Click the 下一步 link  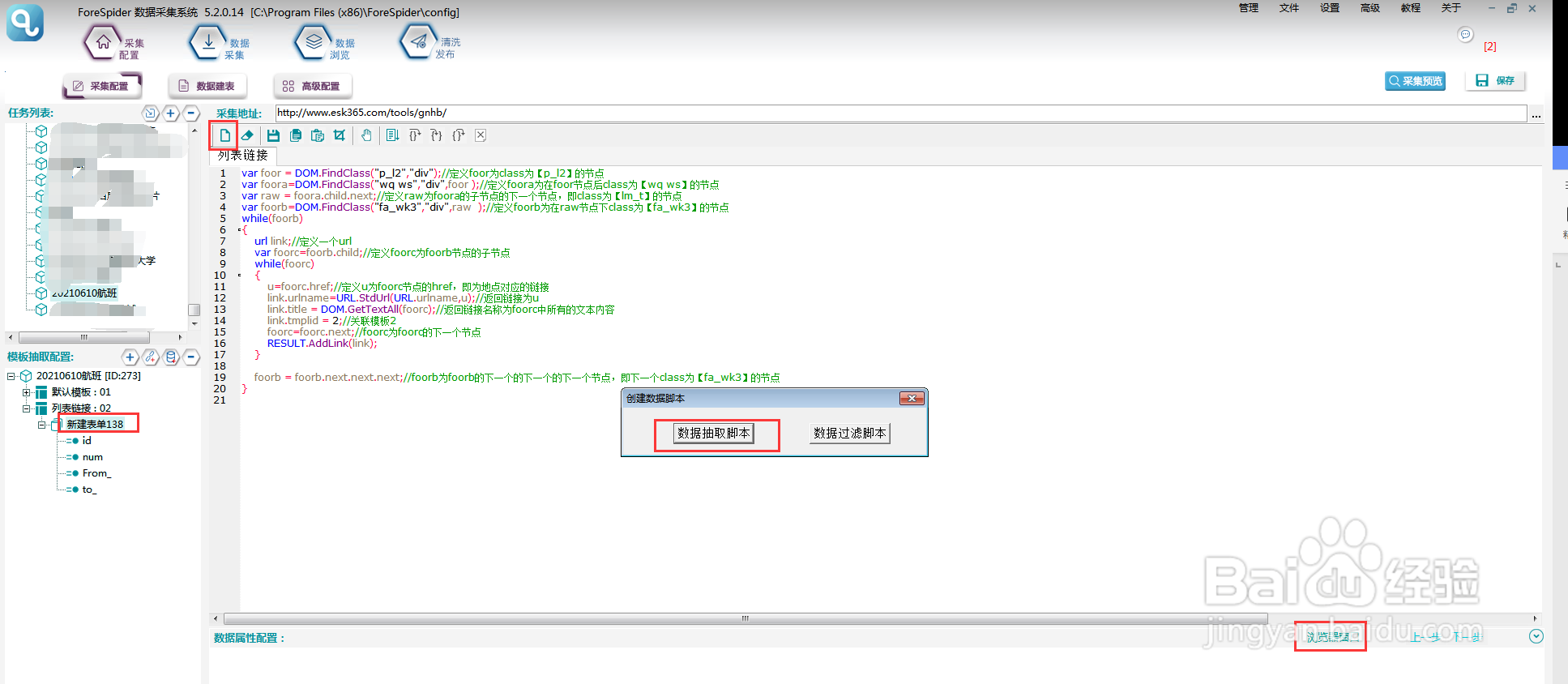pos(1466,637)
